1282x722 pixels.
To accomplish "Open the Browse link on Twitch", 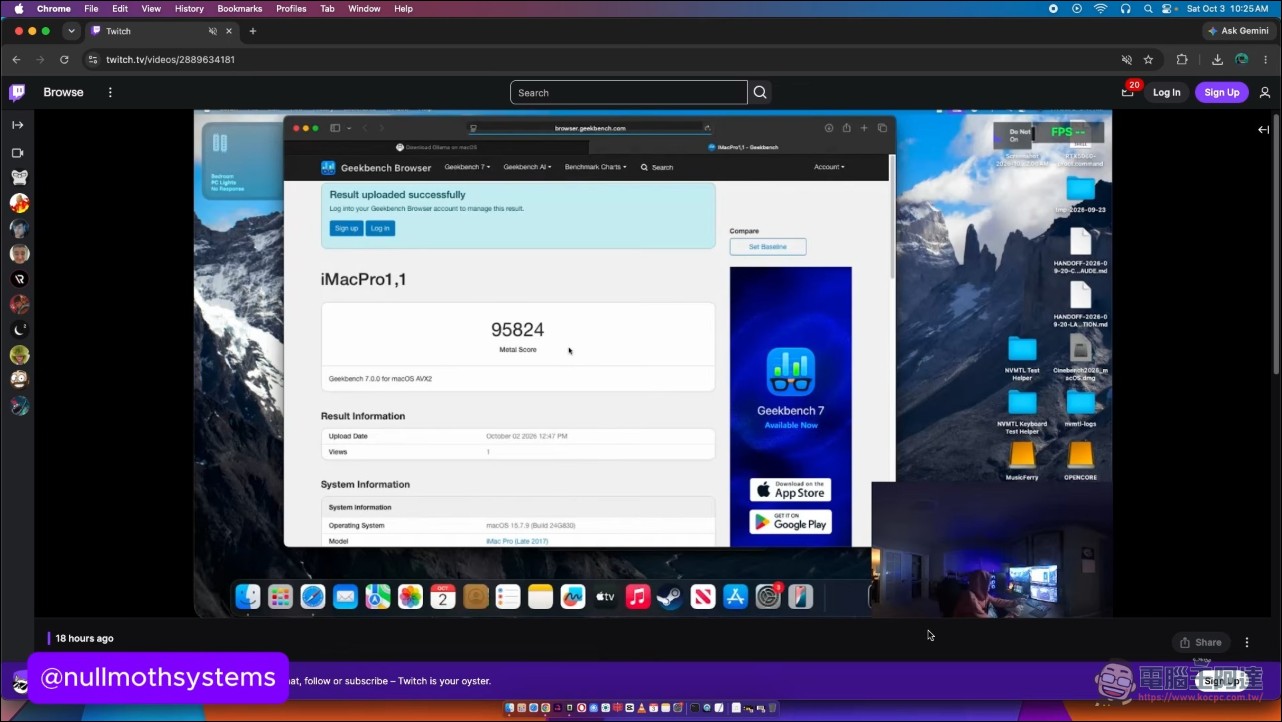I will 63,92.
